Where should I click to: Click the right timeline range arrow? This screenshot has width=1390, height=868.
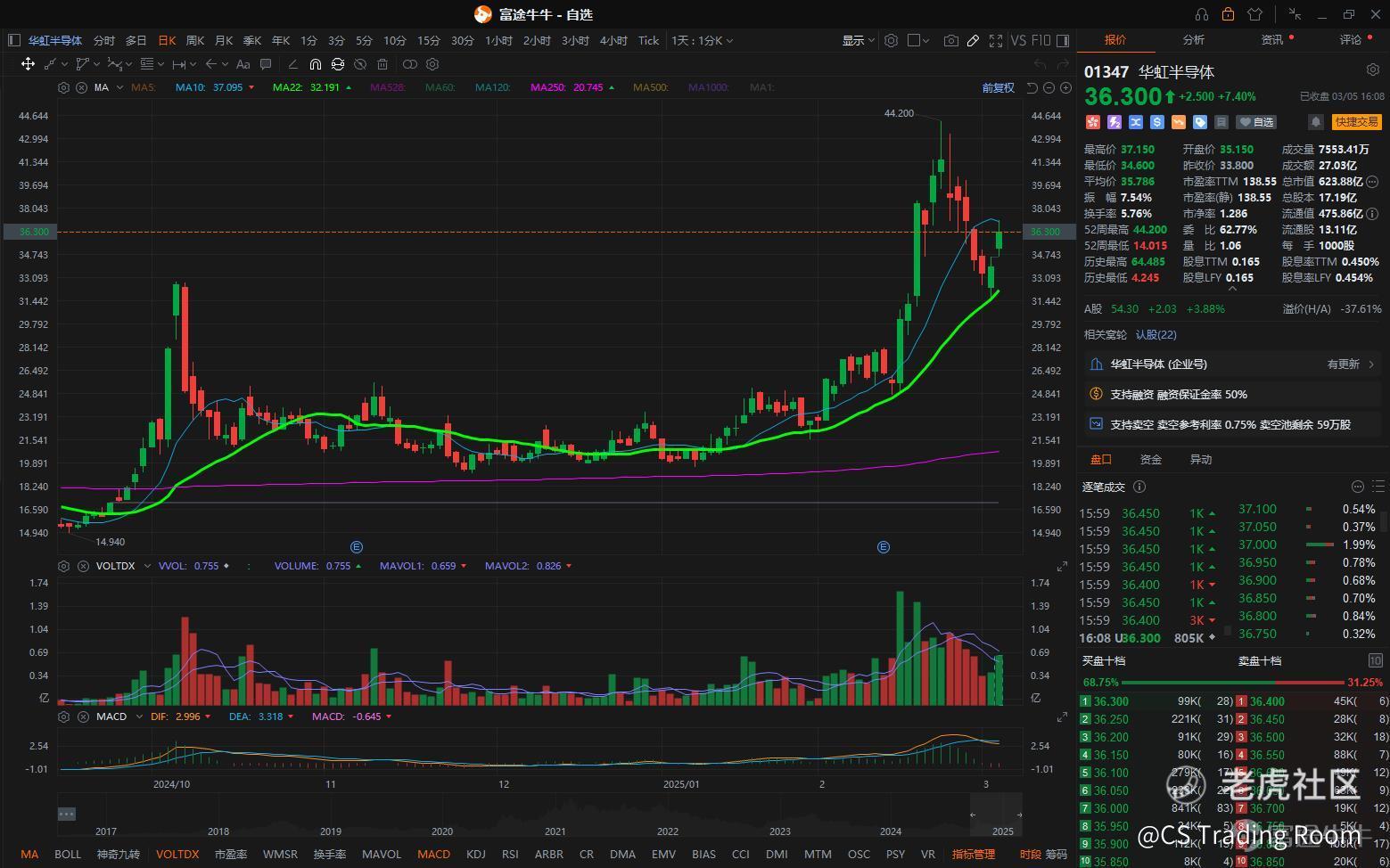pyautogui.click(x=1019, y=814)
